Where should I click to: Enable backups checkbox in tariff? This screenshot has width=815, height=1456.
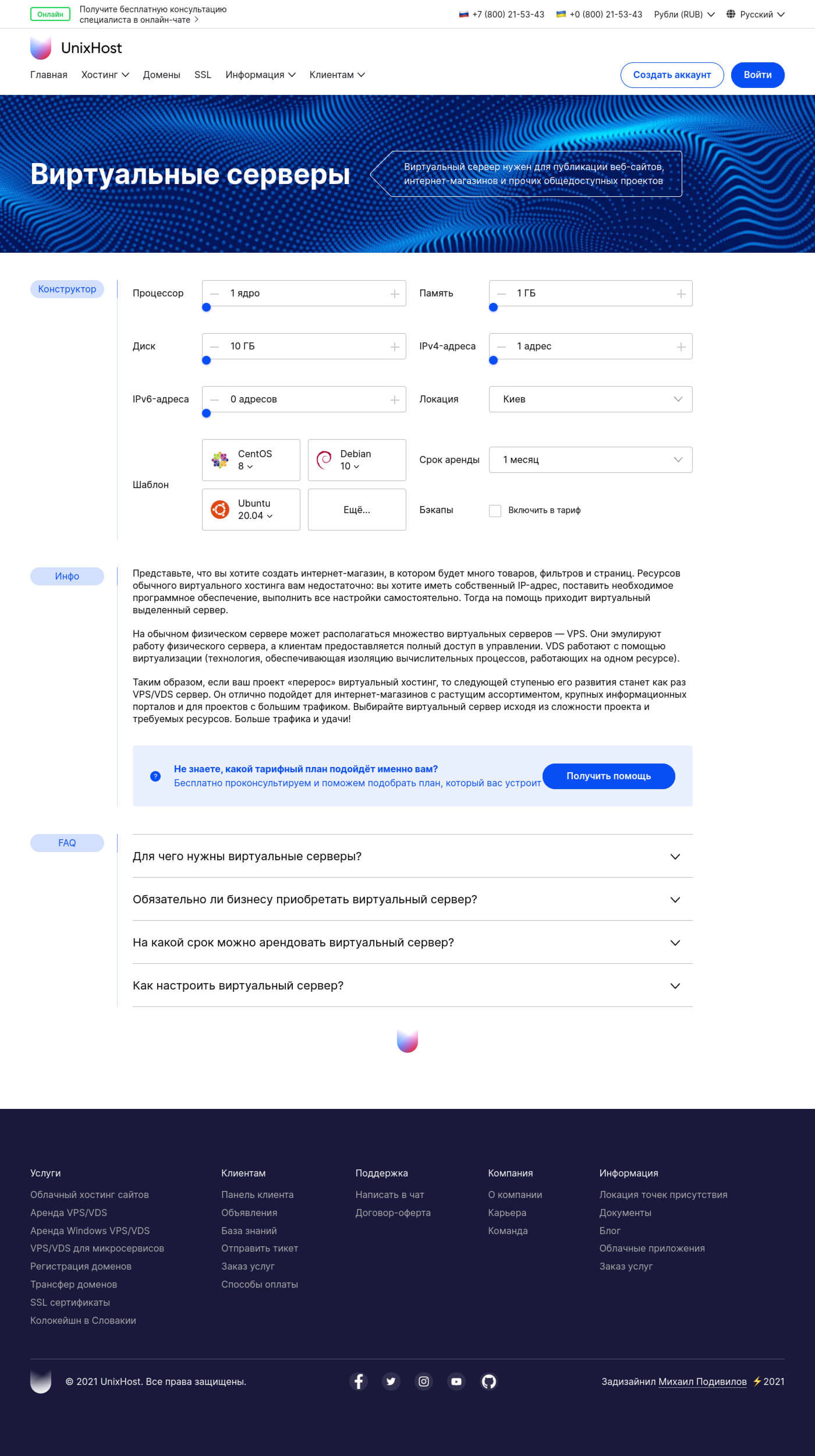click(x=495, y=511)
